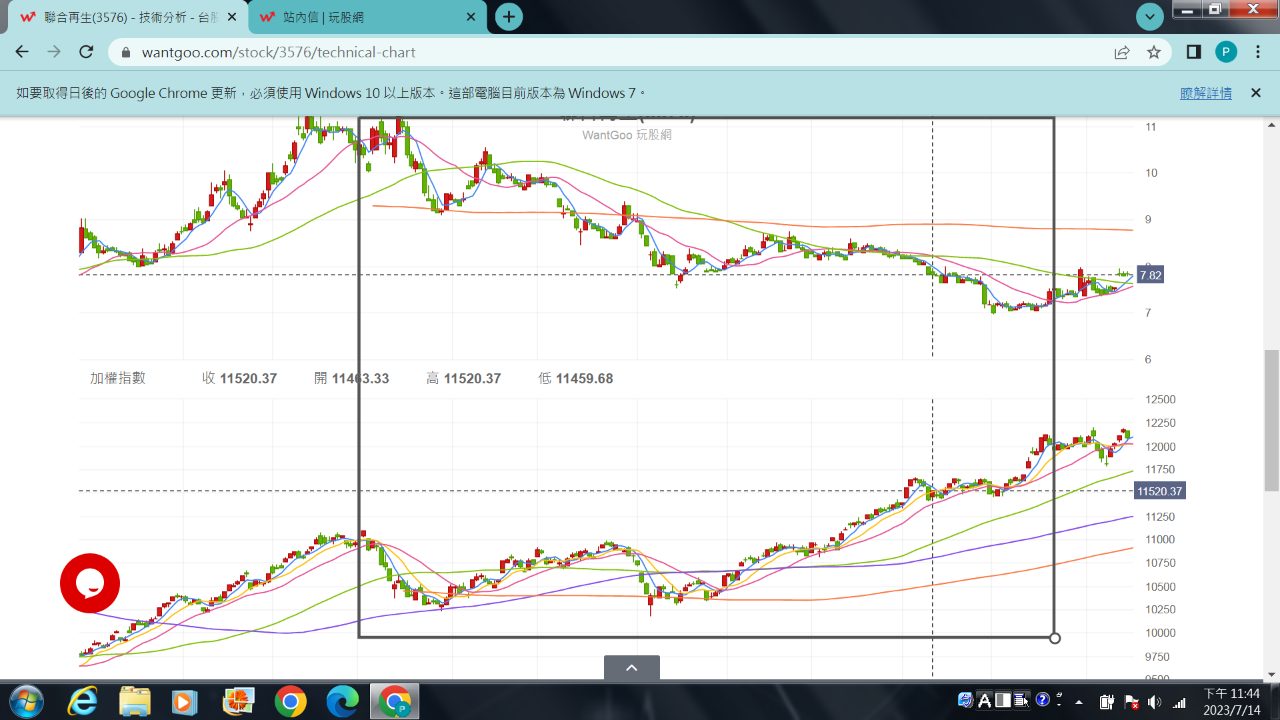Open a new browser tab
Image resolution: width=1280 pixels, height=720 pixels.
[x=509, y=17]
